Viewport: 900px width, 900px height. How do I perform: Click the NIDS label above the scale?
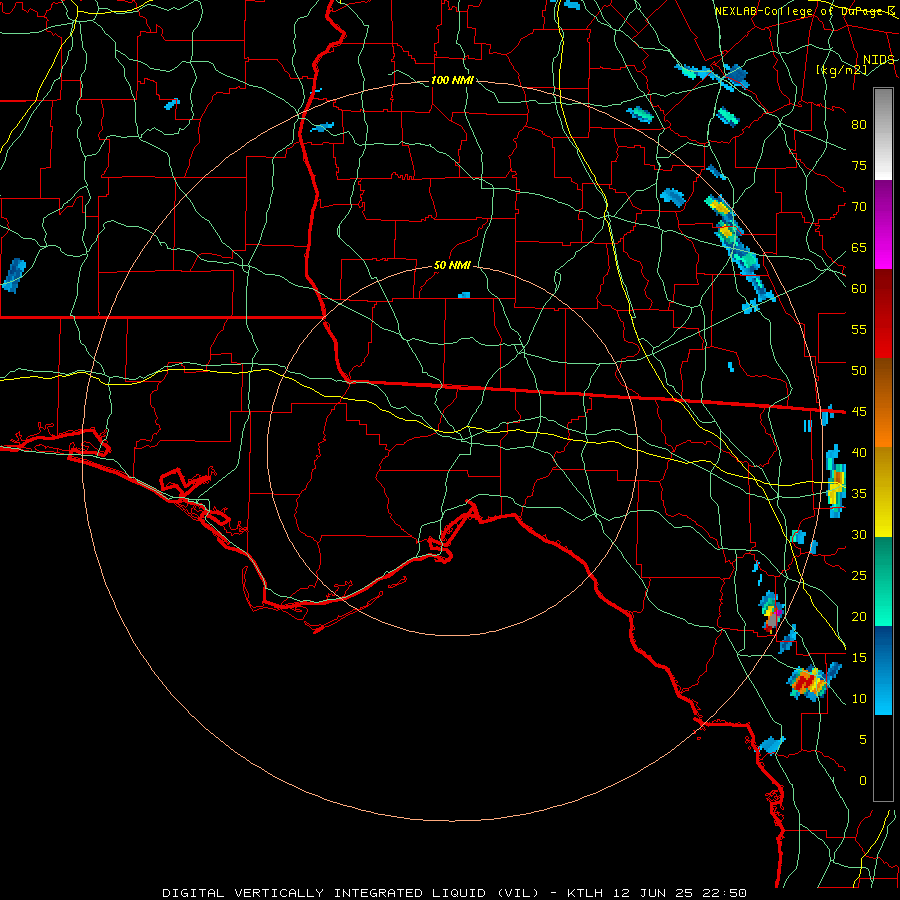tap(878, 60)
